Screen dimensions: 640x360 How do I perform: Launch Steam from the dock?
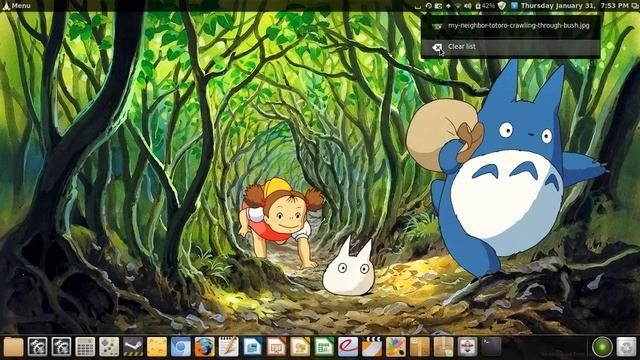coord(133,347)
